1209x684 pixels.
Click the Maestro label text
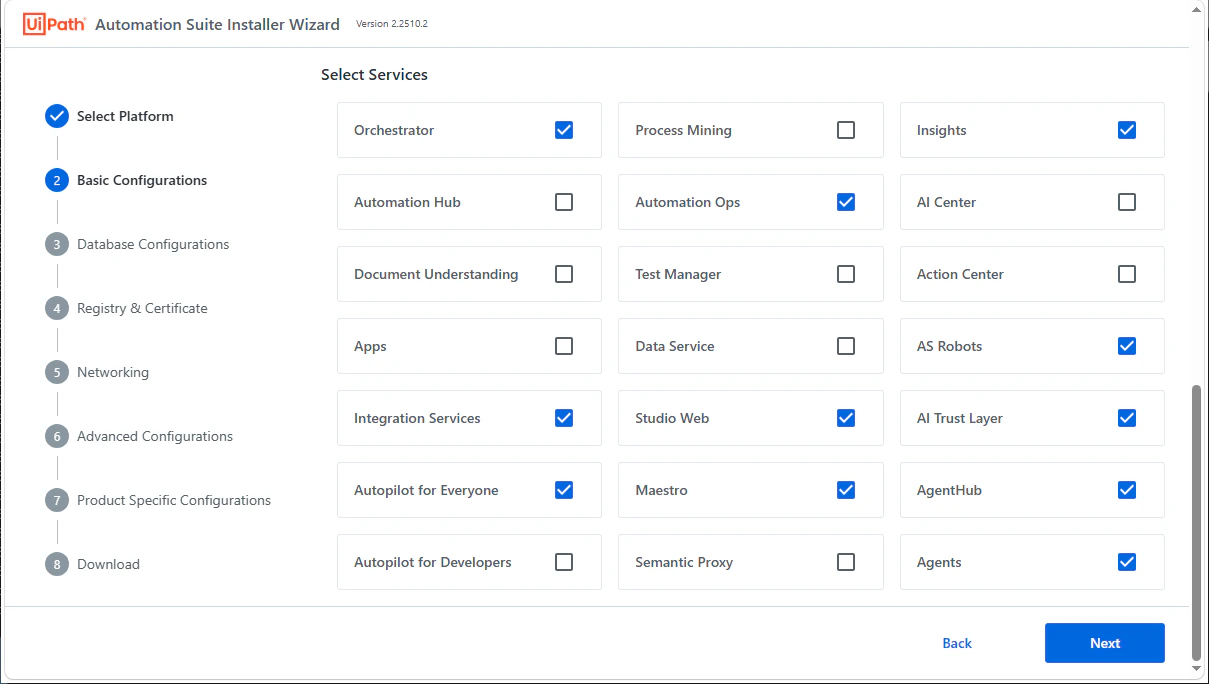[x=661, y=490]
